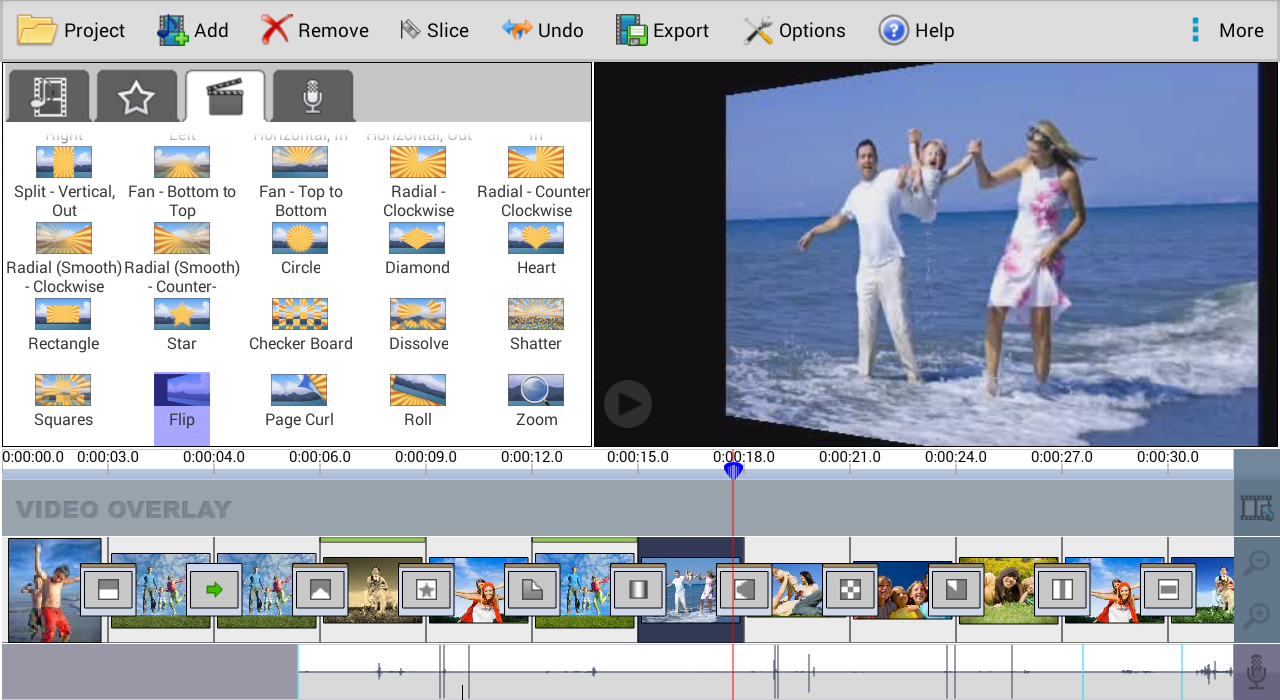Image resolution: width=1280 pixels, height=700 pixels.
Task: Apply the Diamond transition
Action: [417, 238]
